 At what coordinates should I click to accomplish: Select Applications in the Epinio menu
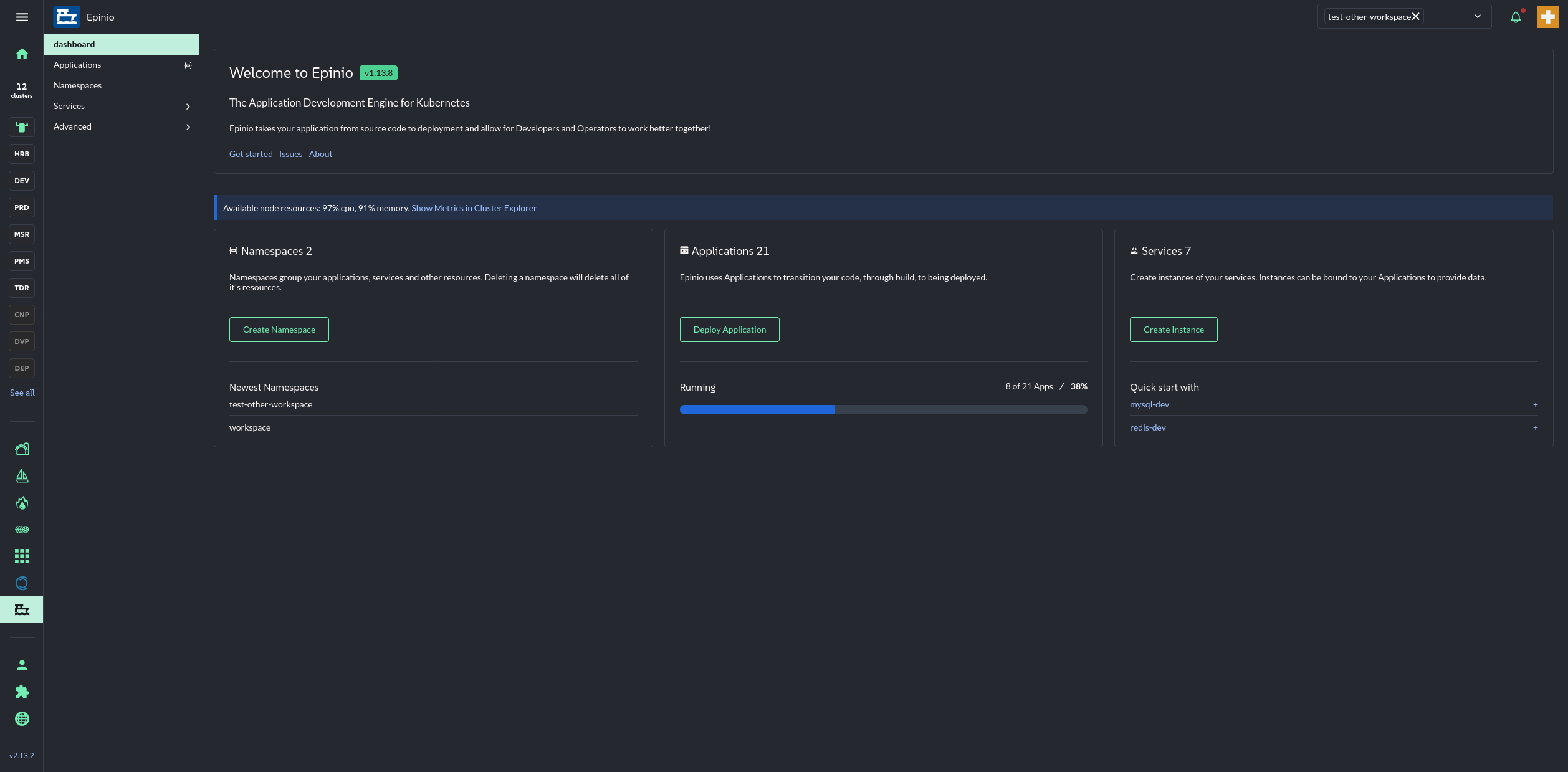click(x=77, y=64)
